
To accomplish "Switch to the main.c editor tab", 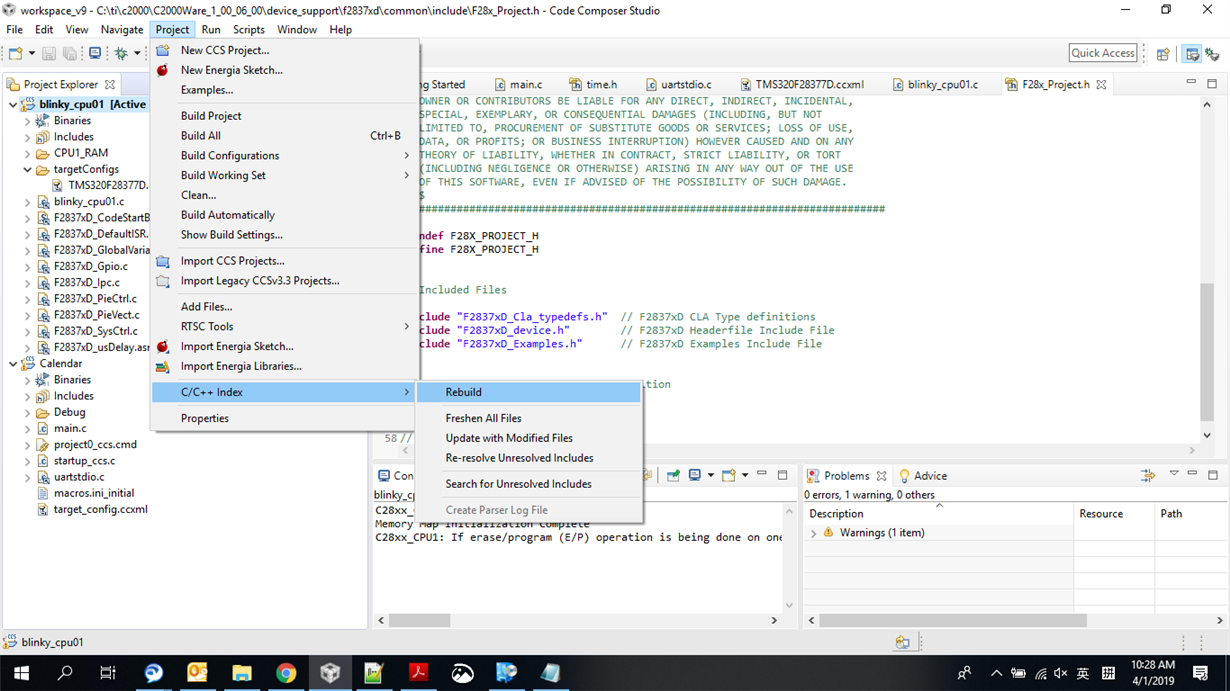I will coord(525,85).
